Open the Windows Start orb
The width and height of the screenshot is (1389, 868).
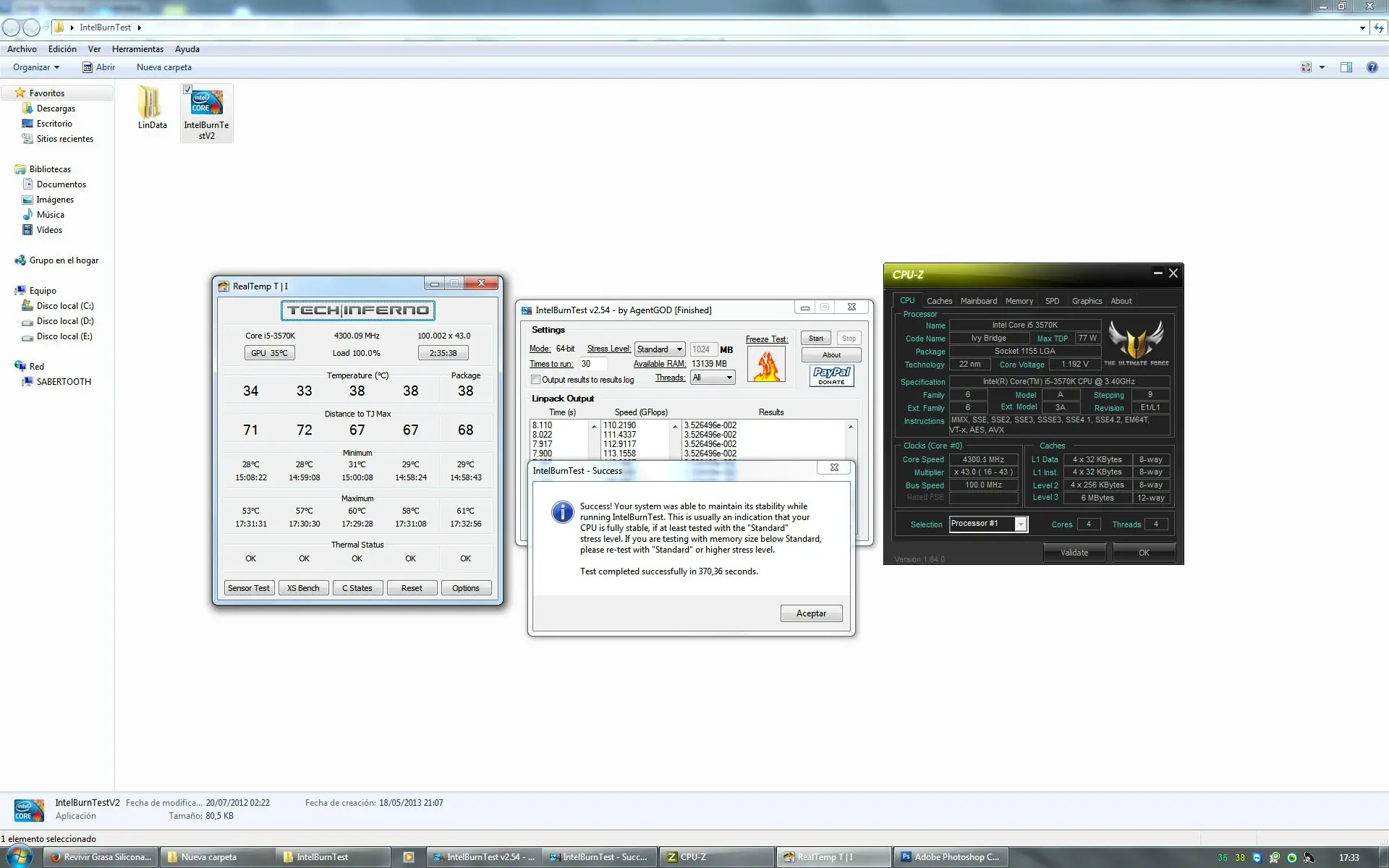(19, 857)
